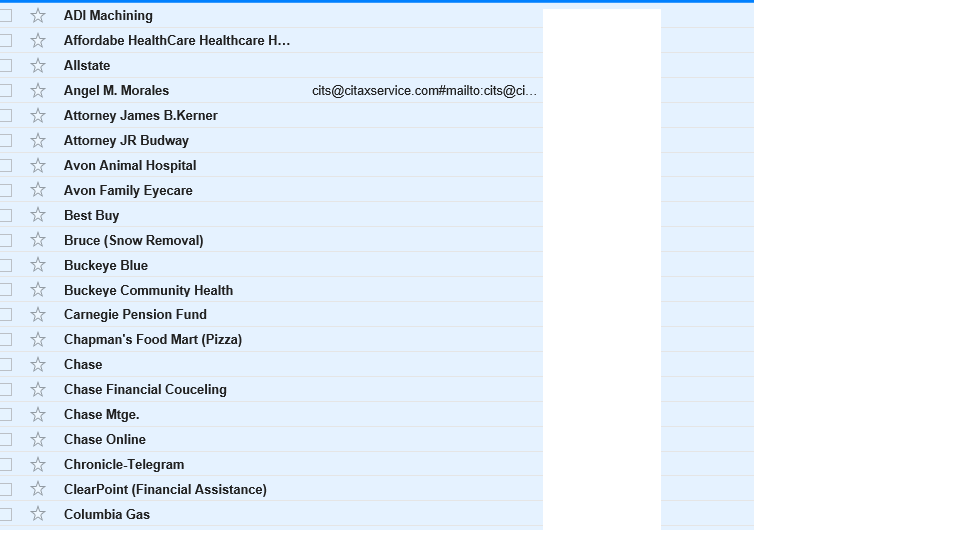This screenshot has width=960, height=540.
Task: Star the Bruce (Snow Removal) contact
Action: [x=38, y=240]
